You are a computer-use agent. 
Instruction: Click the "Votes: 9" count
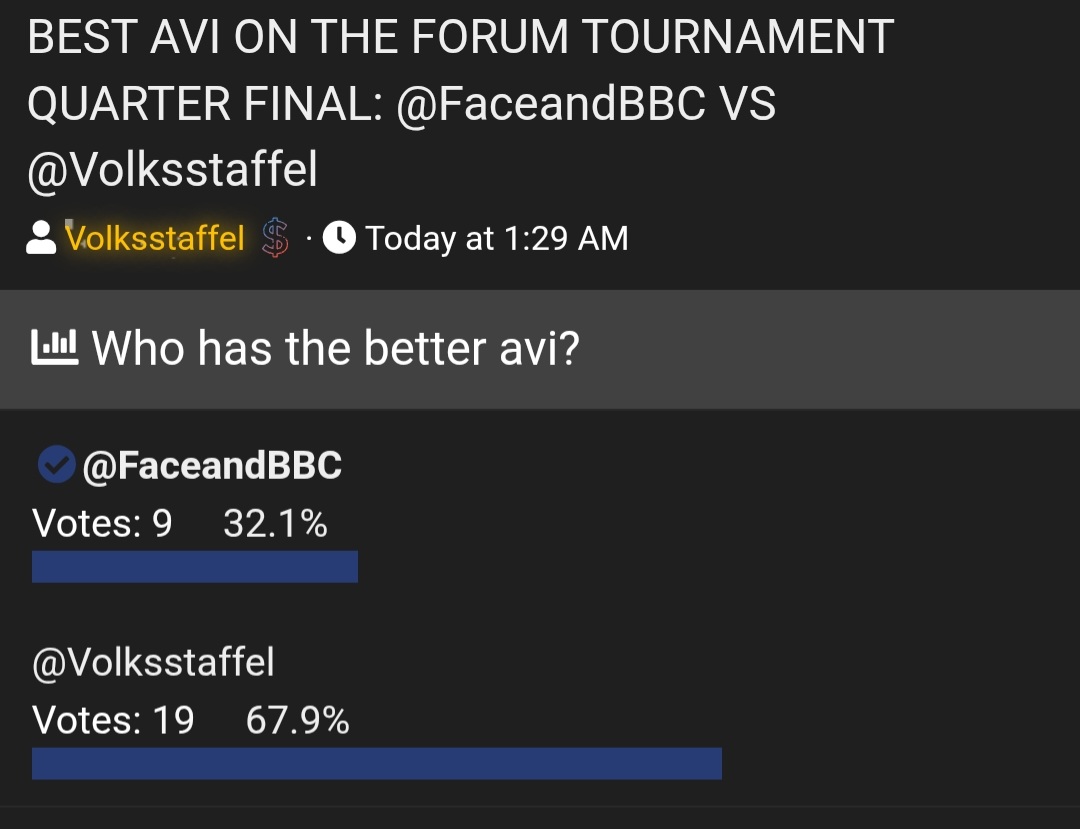point(102,523)
